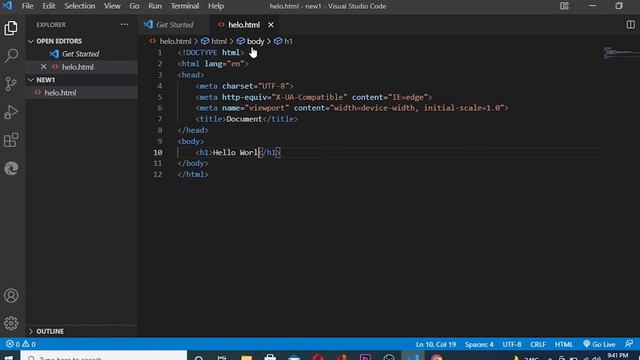This screenshot has width=640, height=360.
Task: Open the Help menu
Action: pos(216,6)
